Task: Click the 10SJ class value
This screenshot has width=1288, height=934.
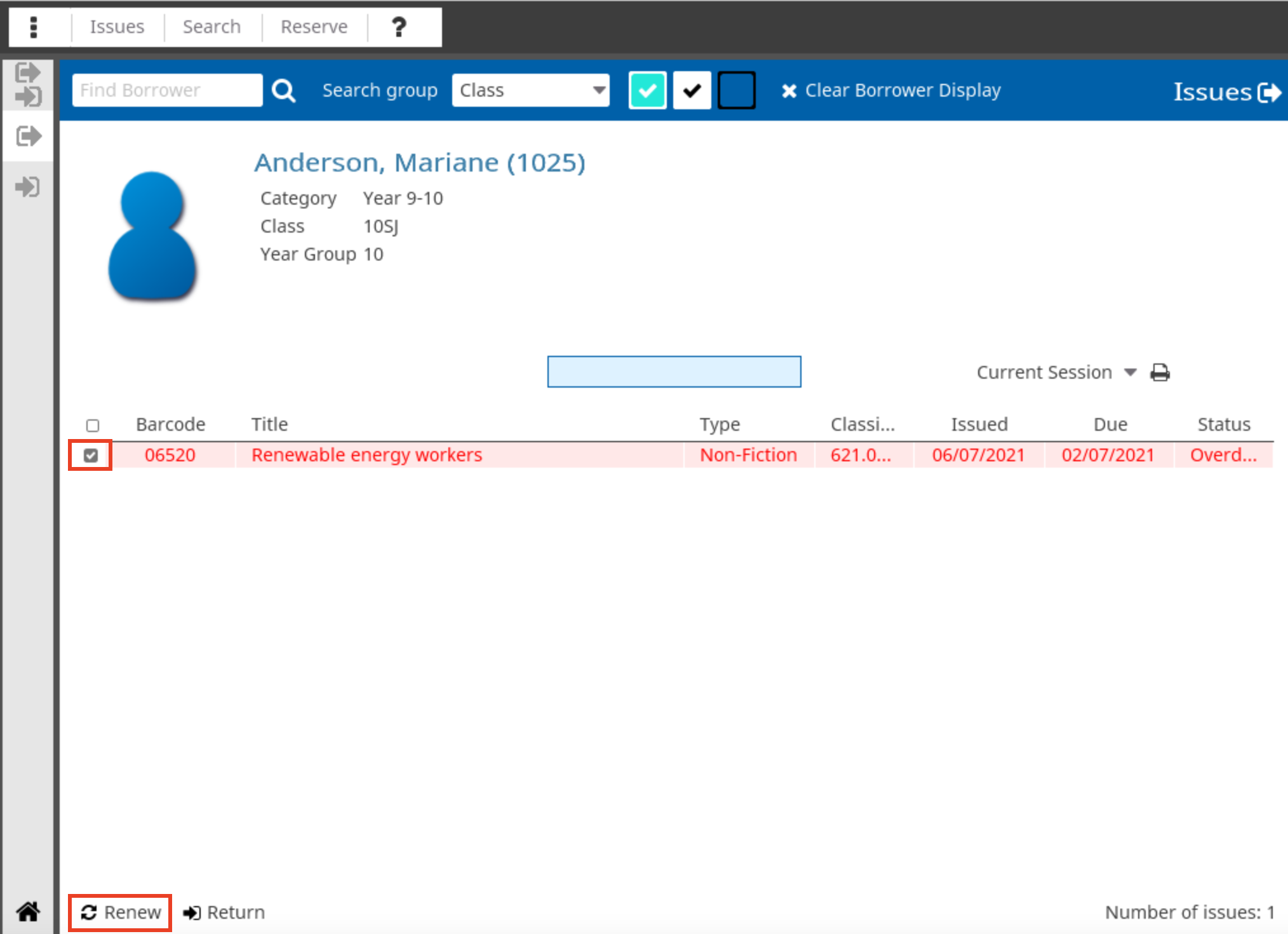Action: (x=380, y=226)
